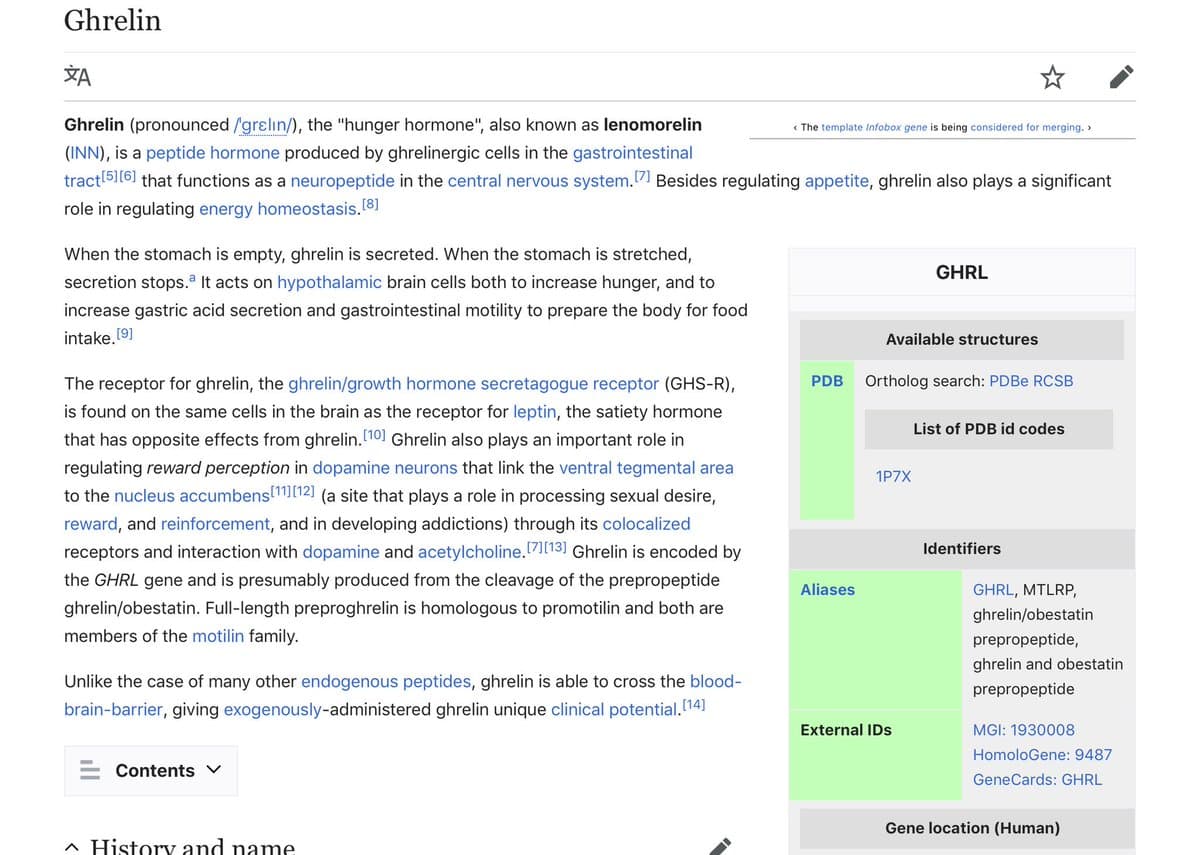
Task: Click PDB structure 1P7X link
Action: (893, 476)
